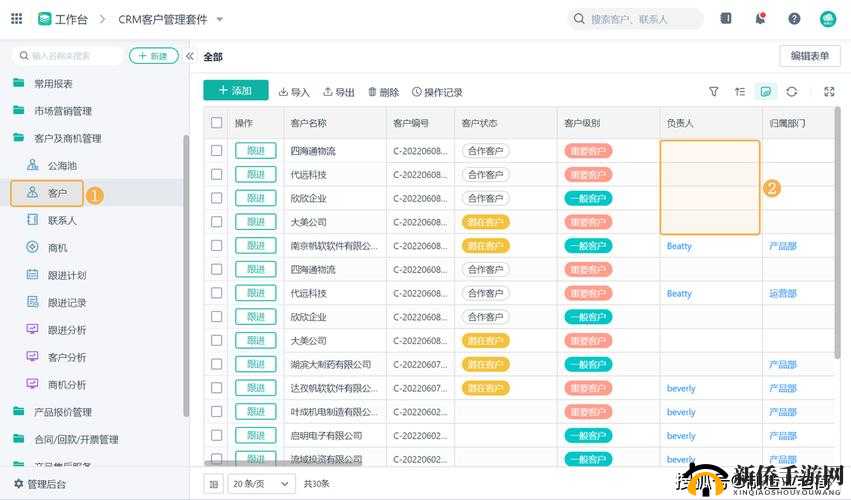Screen dimensions: 851x500
Task: Click the address book icon beside search
Action: [726, 18]
